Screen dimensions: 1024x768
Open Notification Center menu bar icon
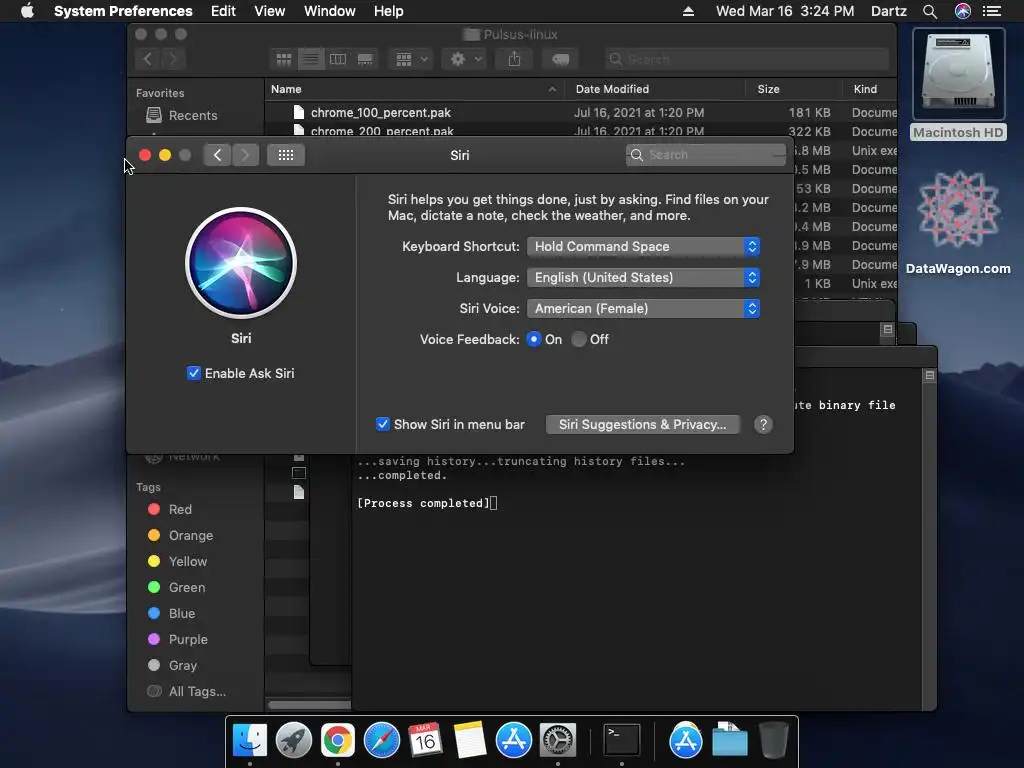click(x=992, y=11)
